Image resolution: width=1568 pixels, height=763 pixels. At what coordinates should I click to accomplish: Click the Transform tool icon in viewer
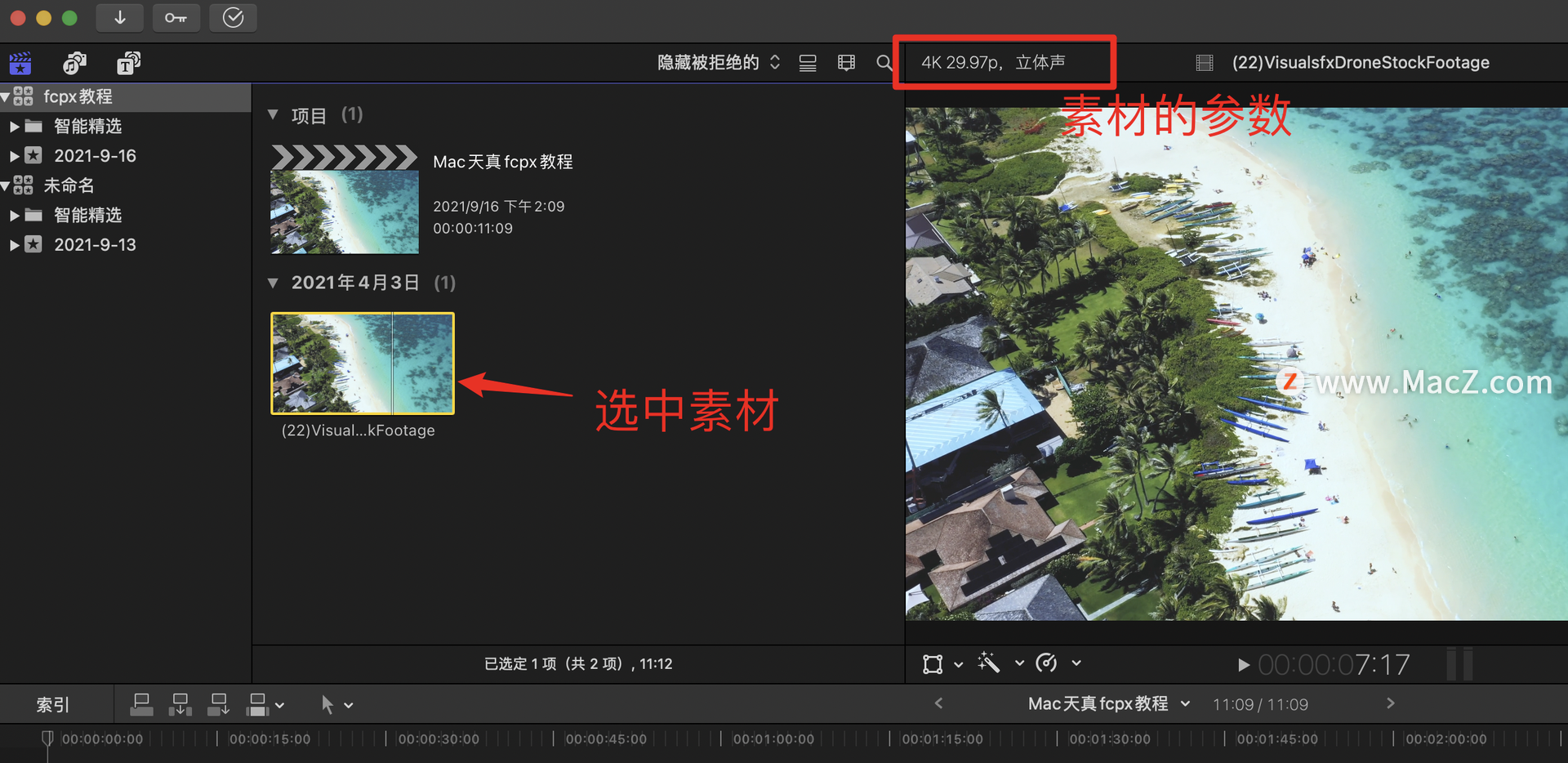pos(933,663)
